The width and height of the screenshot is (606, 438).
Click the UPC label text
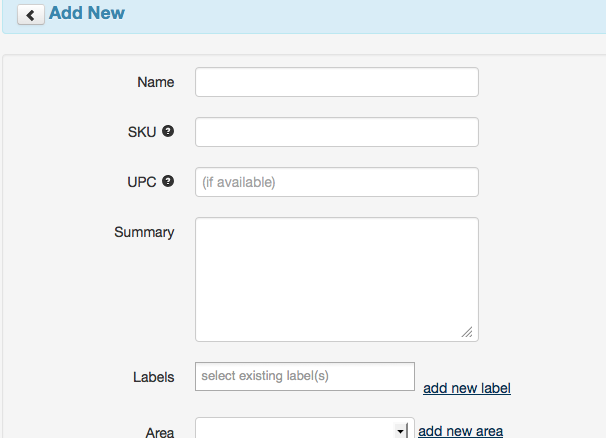tap(142, 182)
